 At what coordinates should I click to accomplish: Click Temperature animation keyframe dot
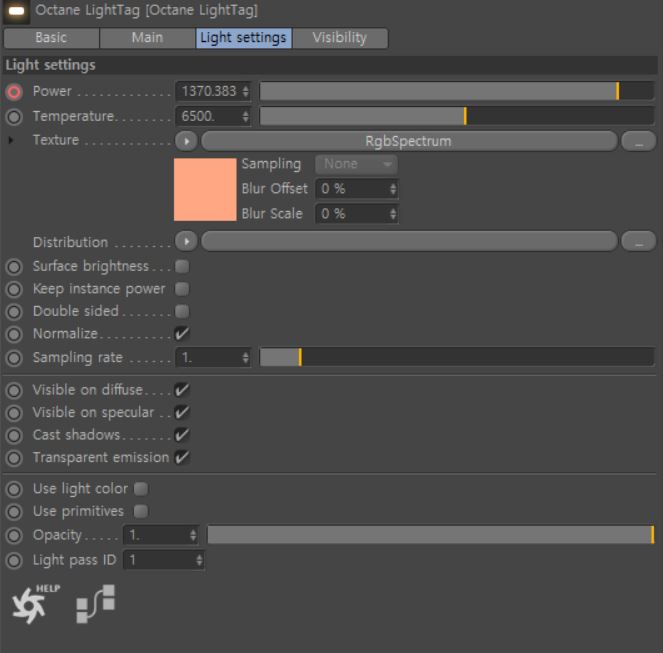pyautogui.click(x=14, y=117)
